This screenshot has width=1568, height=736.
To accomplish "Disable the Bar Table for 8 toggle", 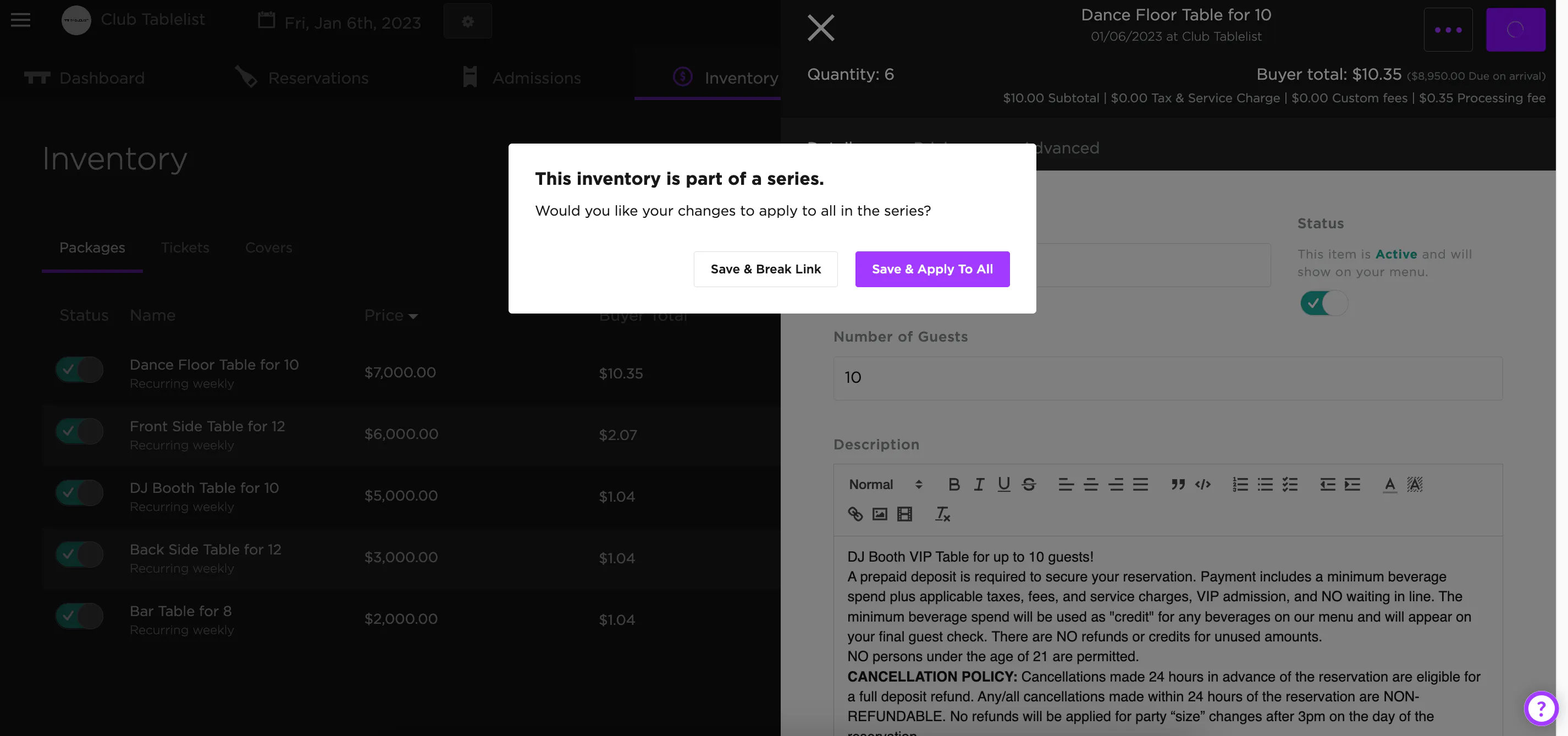I will point(80,616).
